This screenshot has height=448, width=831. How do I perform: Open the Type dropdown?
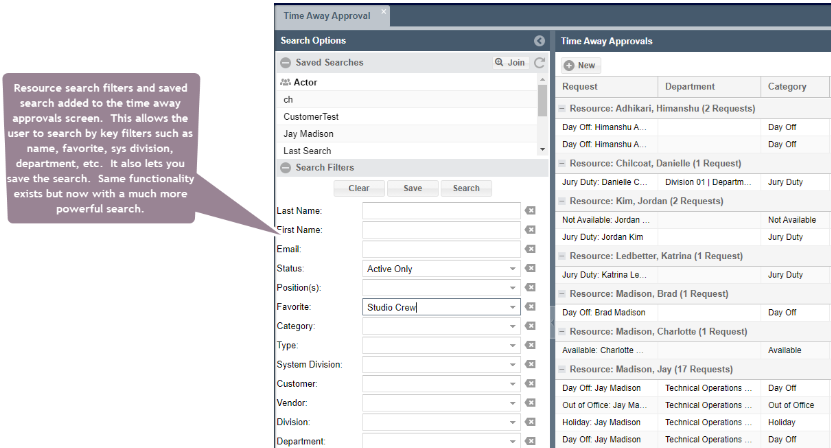[512, 346]
